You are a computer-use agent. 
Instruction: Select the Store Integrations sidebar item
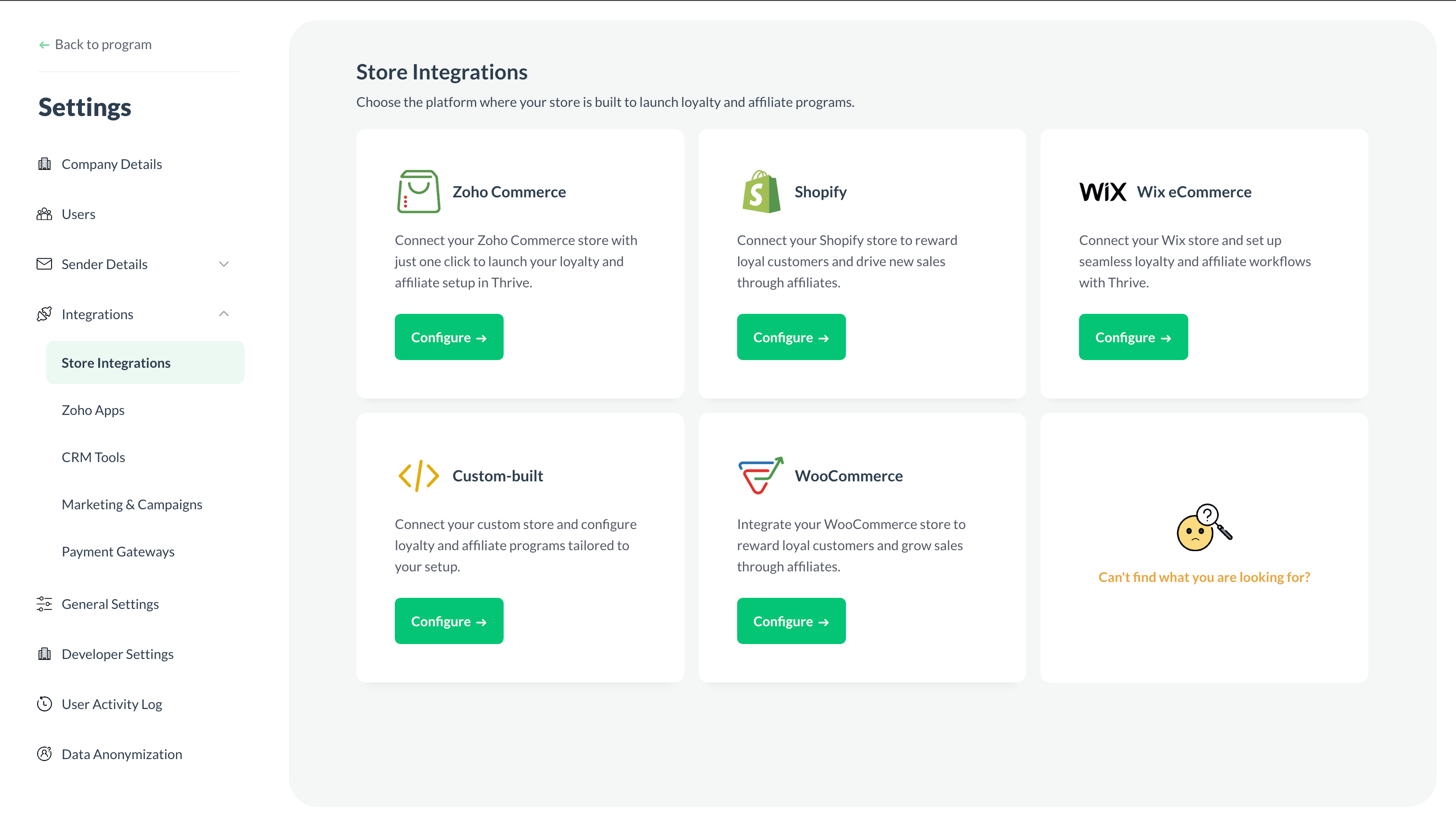point(116,363)
